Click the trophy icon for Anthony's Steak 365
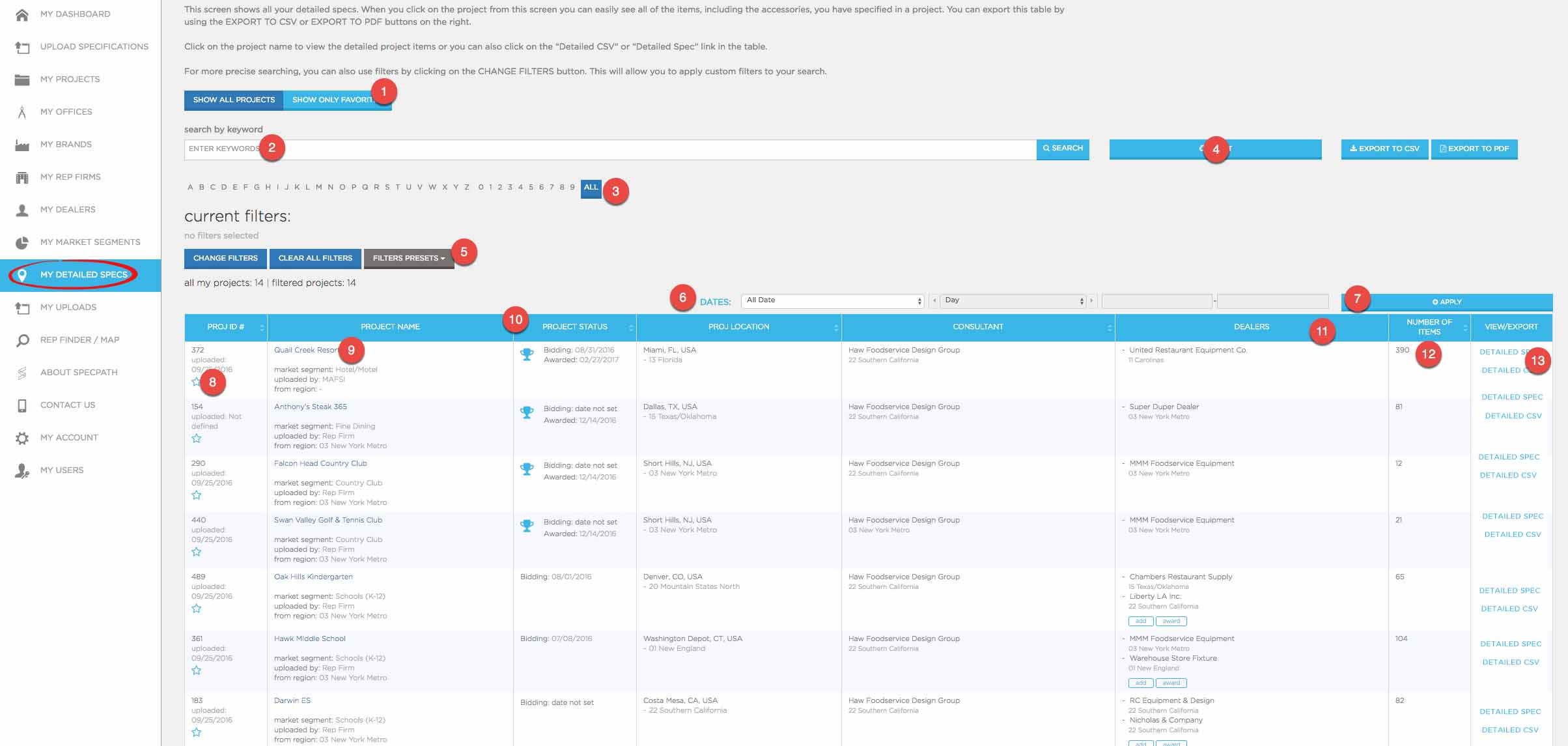 527,412
